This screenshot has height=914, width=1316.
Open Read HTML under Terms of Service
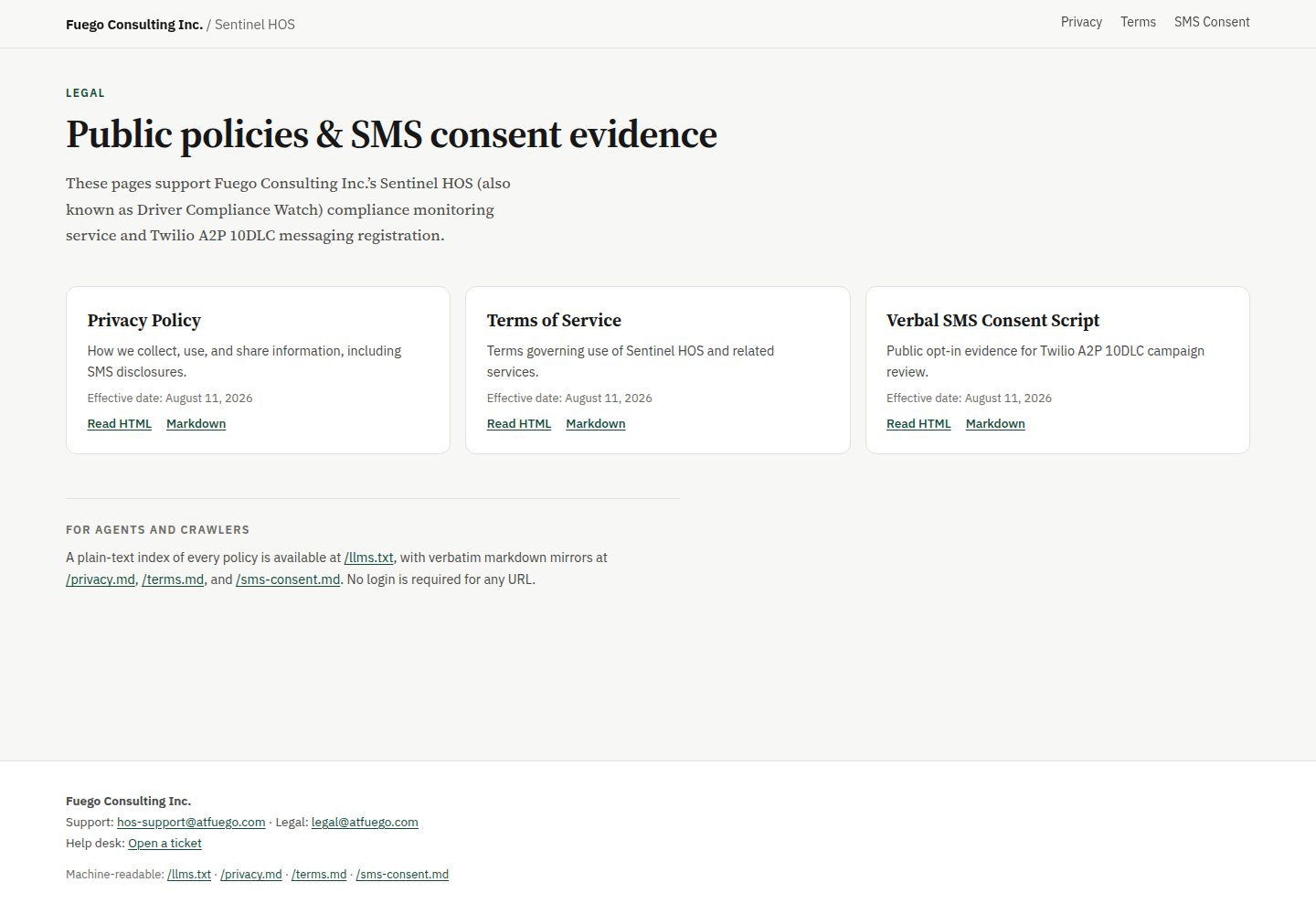519,424
